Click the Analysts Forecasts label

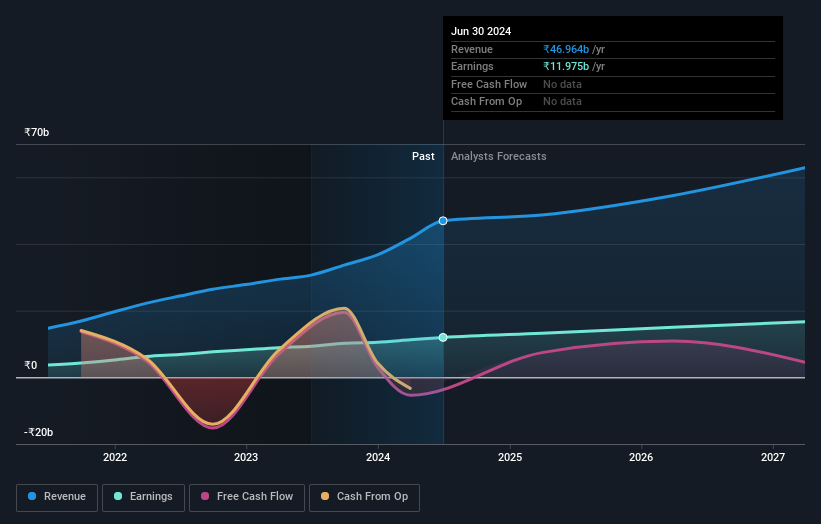(x=498, y=156)
